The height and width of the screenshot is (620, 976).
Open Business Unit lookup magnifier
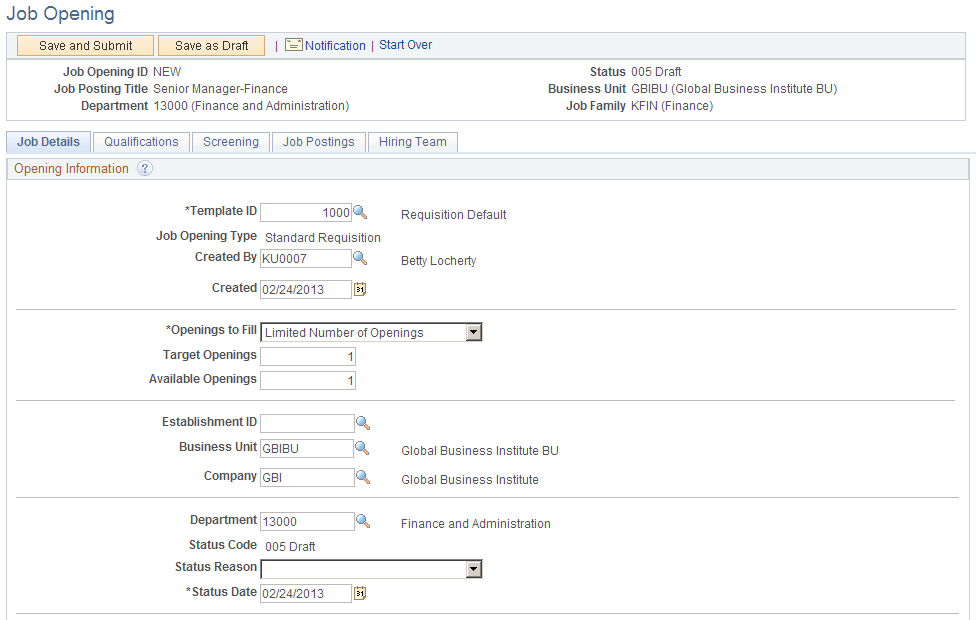tap(362, 448)
